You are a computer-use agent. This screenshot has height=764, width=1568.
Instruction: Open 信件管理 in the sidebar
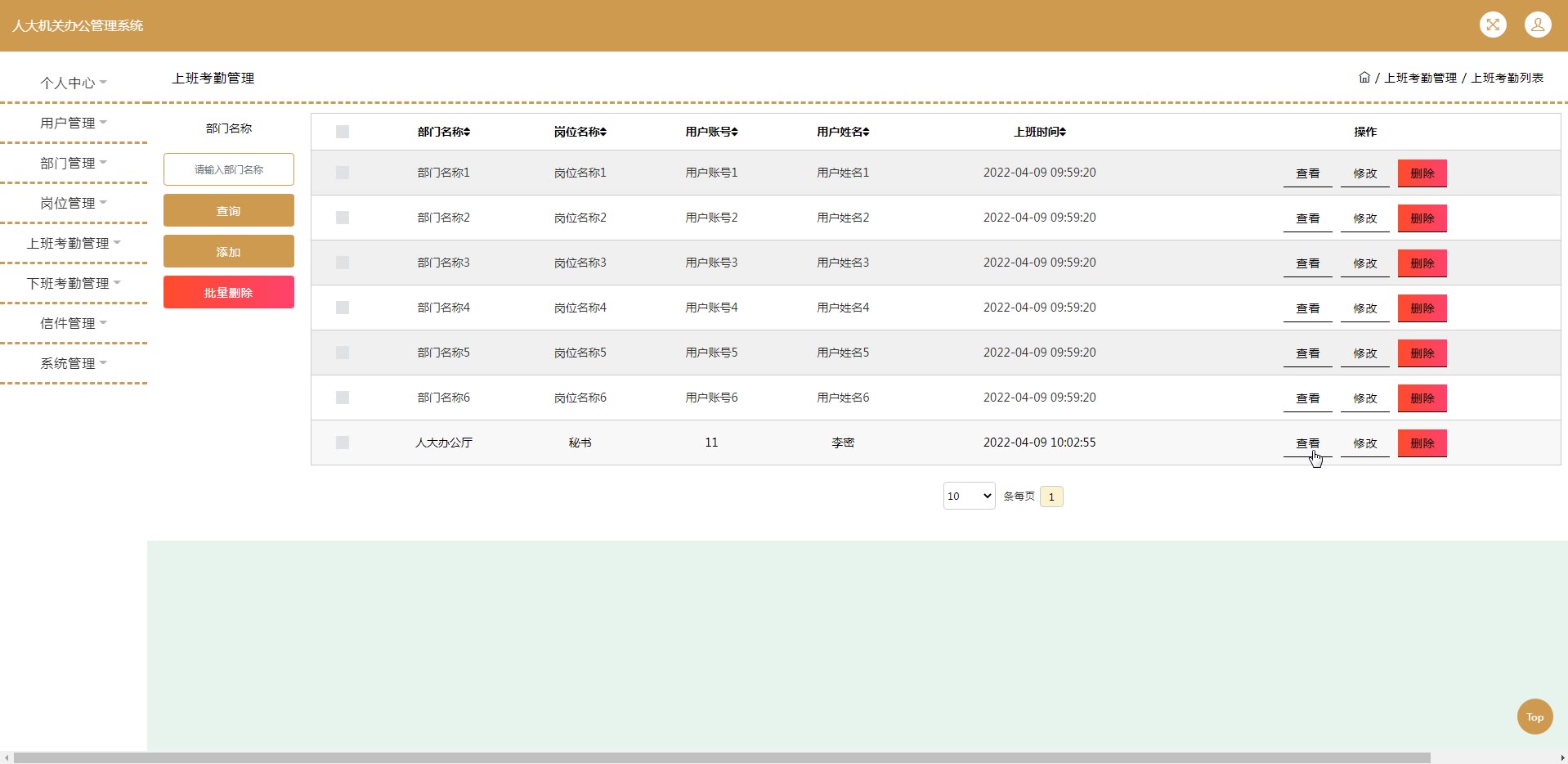(74, 323)
